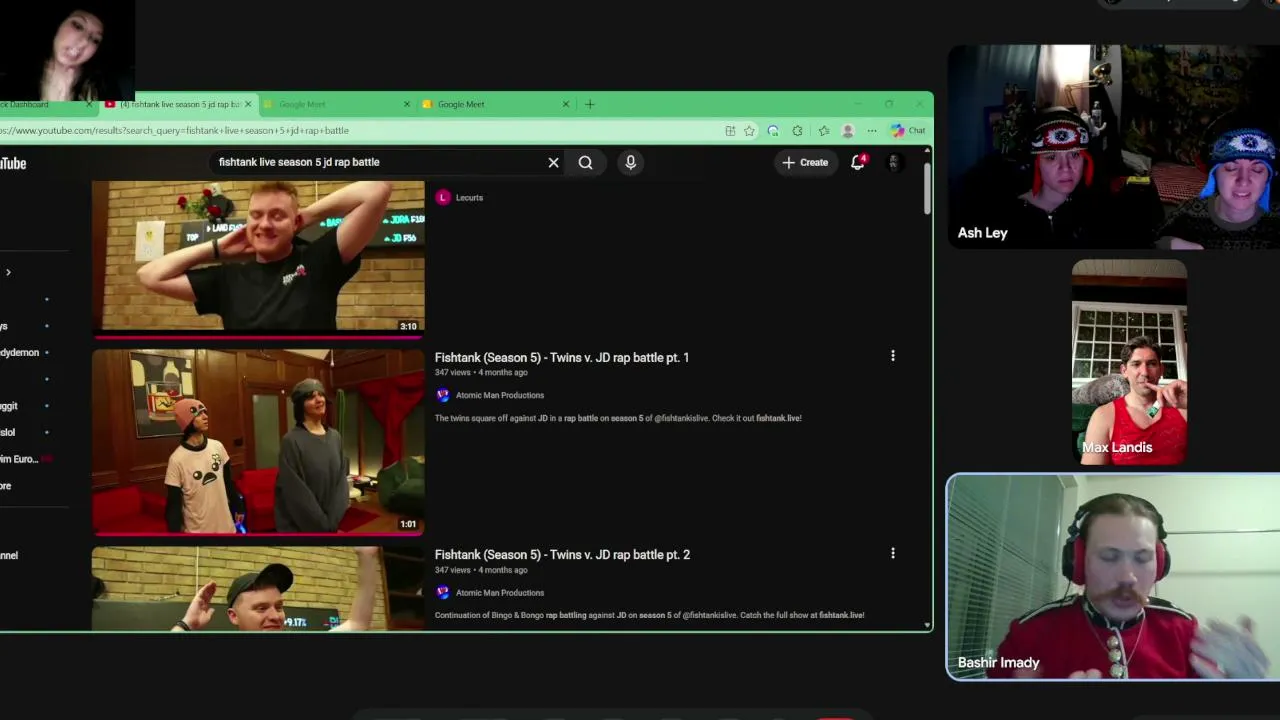Image resolution: width=1280 pixels, height=720 pixels.
Task: Close the faded Google Meet tab
Action: 407,104
